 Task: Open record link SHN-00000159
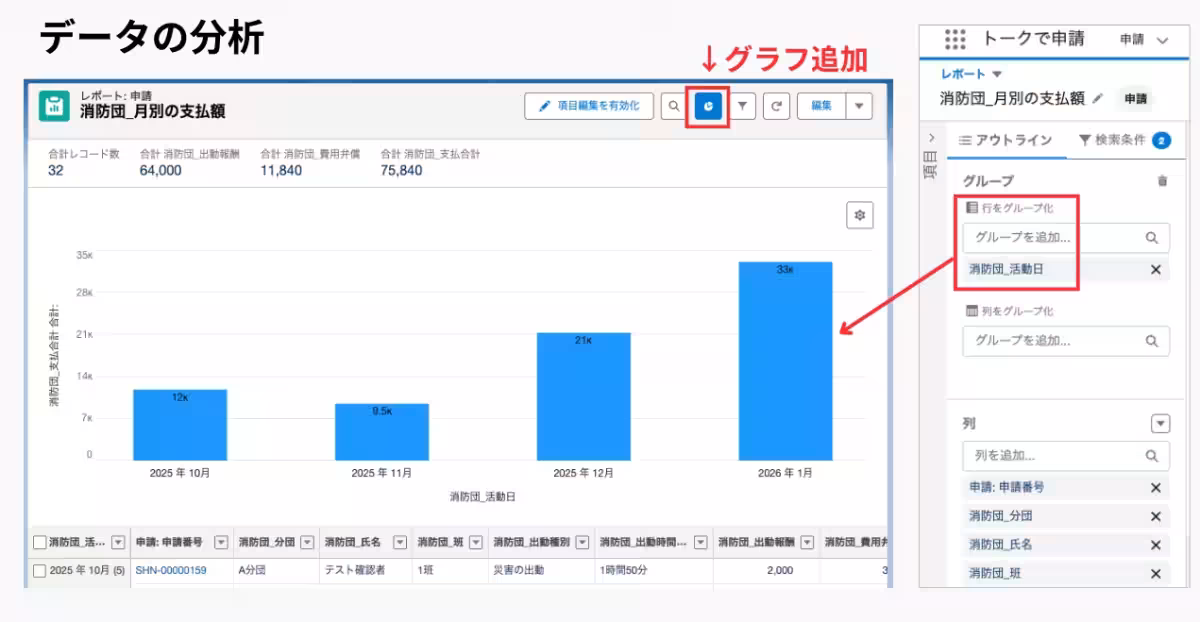coord(170,571)
